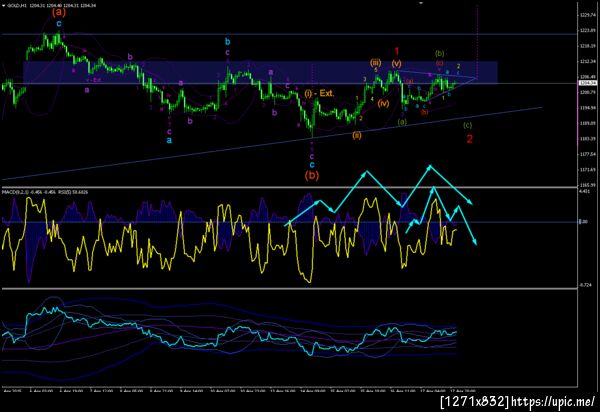
Task: Select the current price tag 1204.34
Action: [587, 83]
